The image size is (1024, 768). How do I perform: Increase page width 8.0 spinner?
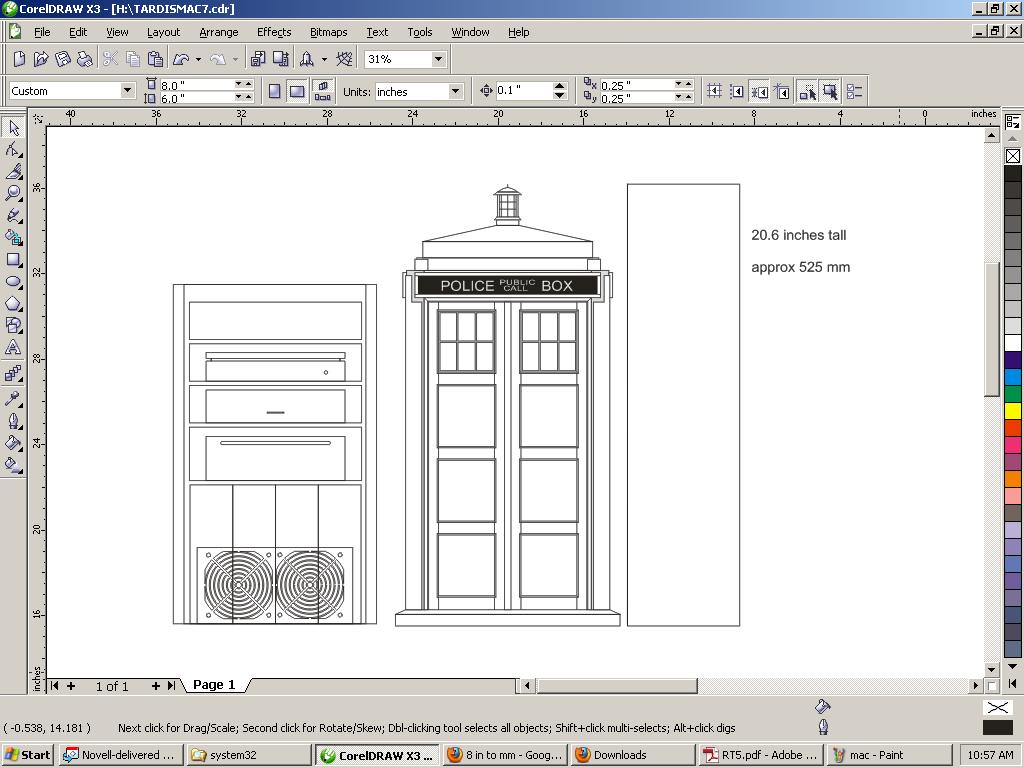pyautogui.click(x=248, y=84)
